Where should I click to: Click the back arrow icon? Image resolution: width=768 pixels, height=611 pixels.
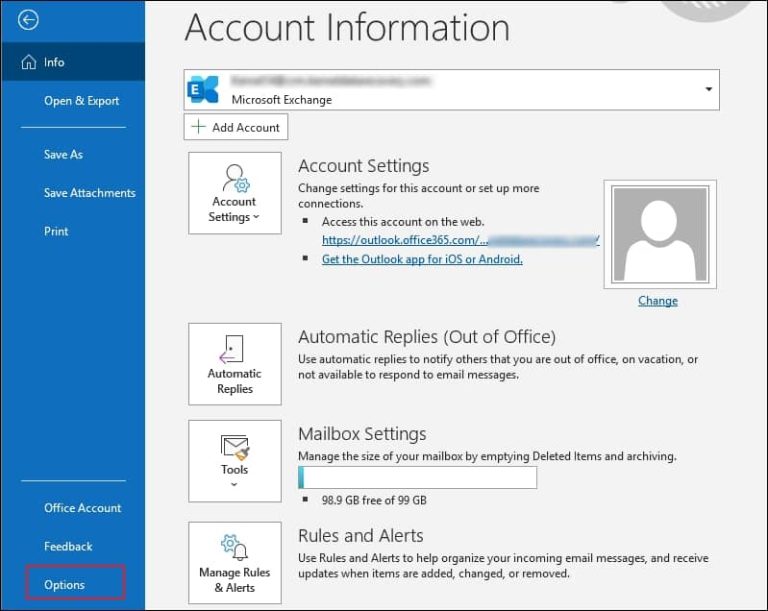(28, 20)
